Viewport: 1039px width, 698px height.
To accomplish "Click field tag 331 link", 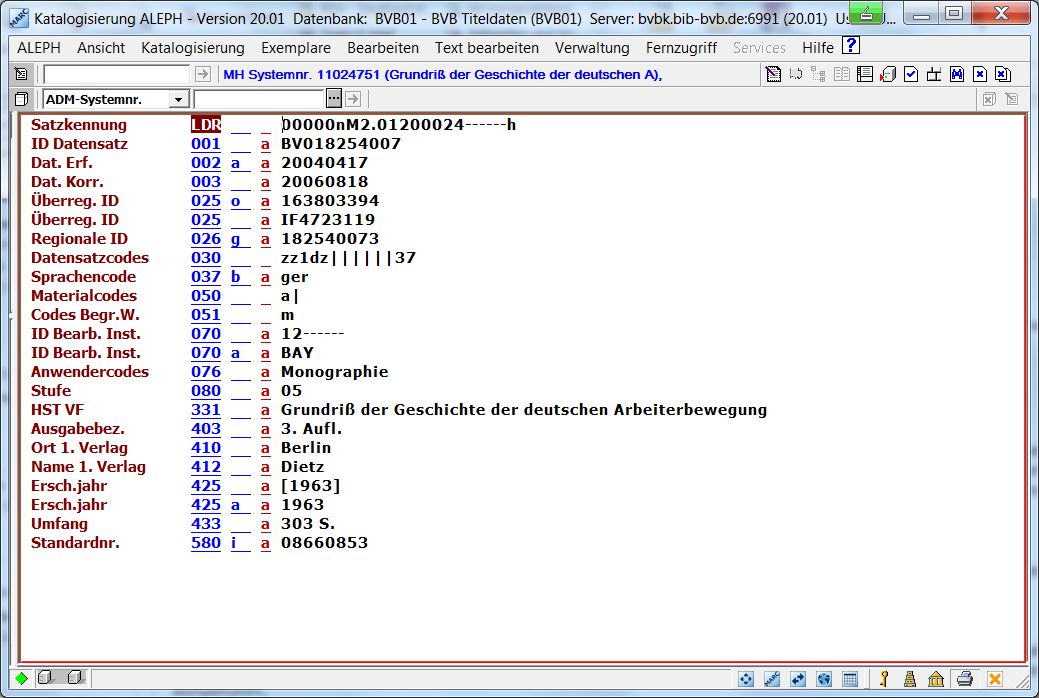I will pos(205,410).
